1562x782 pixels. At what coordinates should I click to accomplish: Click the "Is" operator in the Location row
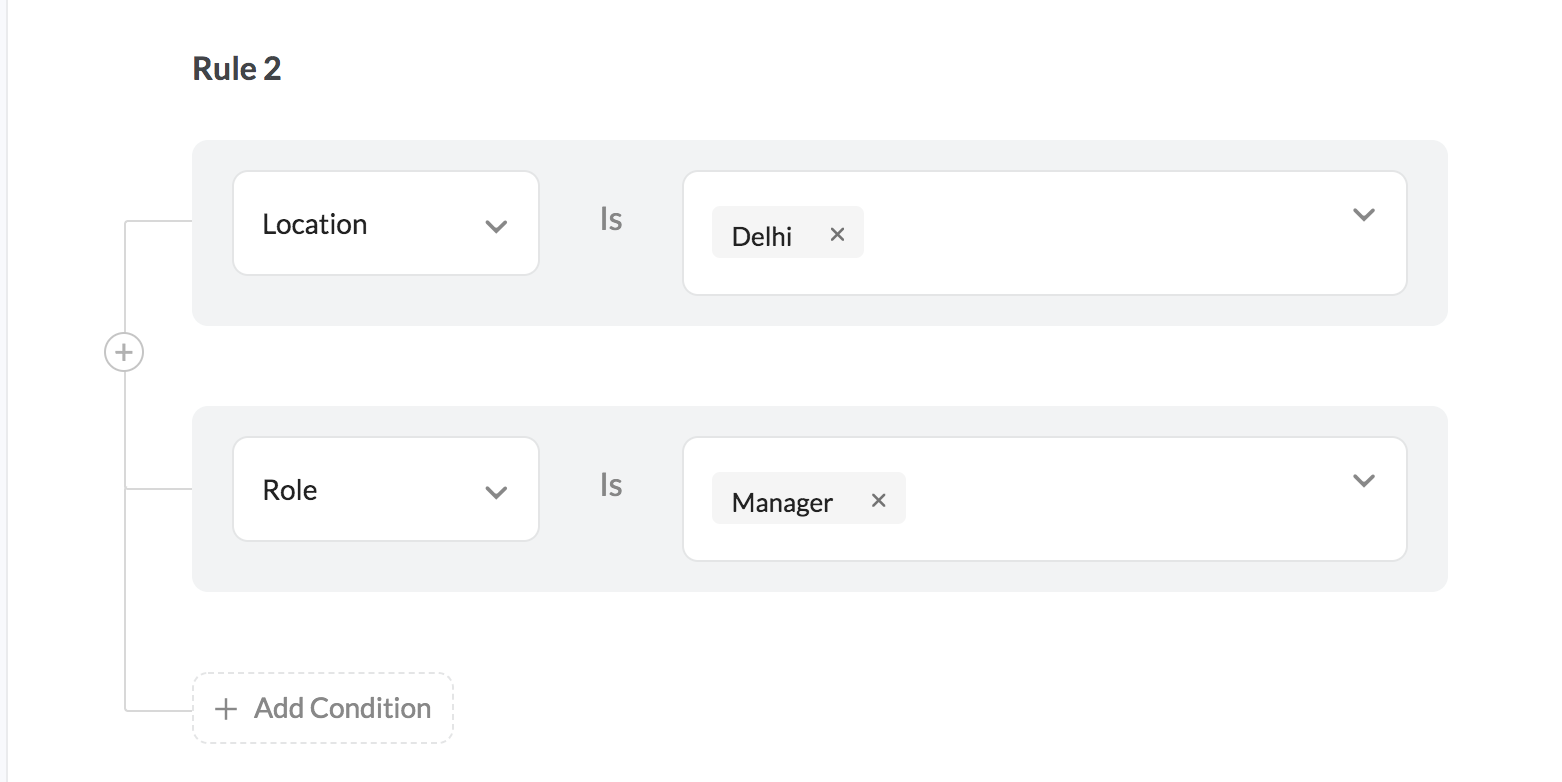(x=611, y=220)
